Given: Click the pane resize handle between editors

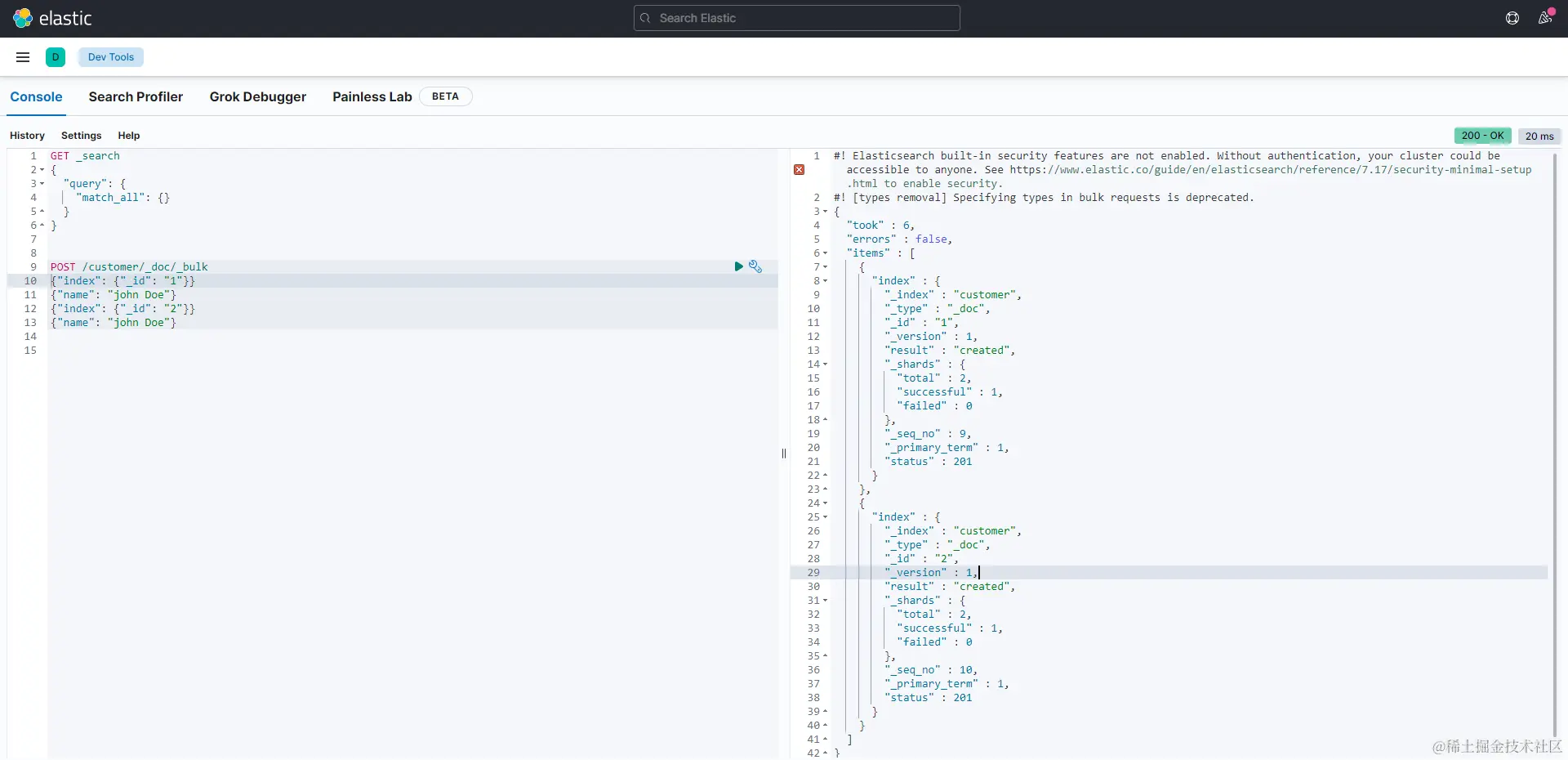Looking at the screenshot, I should [x=784, y=454].
